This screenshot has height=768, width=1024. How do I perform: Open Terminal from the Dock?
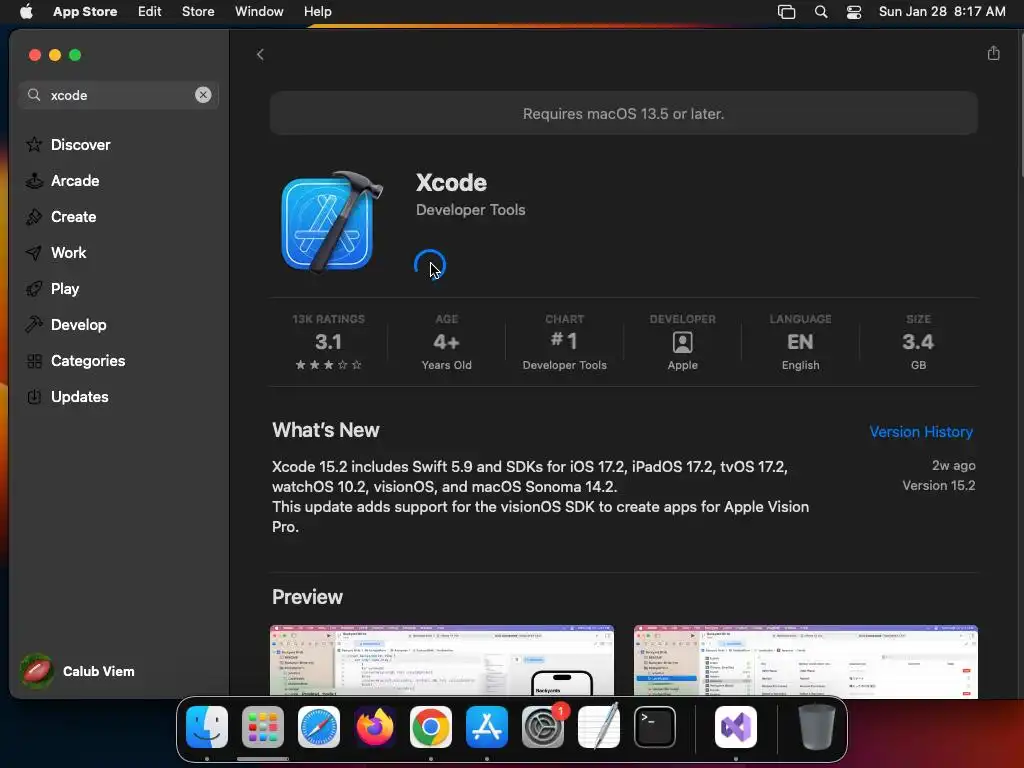coord(654,727)
